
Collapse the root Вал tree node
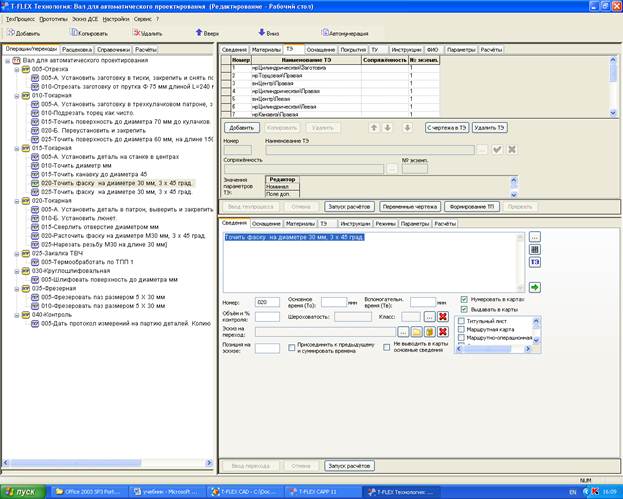(x=7, y=61)
